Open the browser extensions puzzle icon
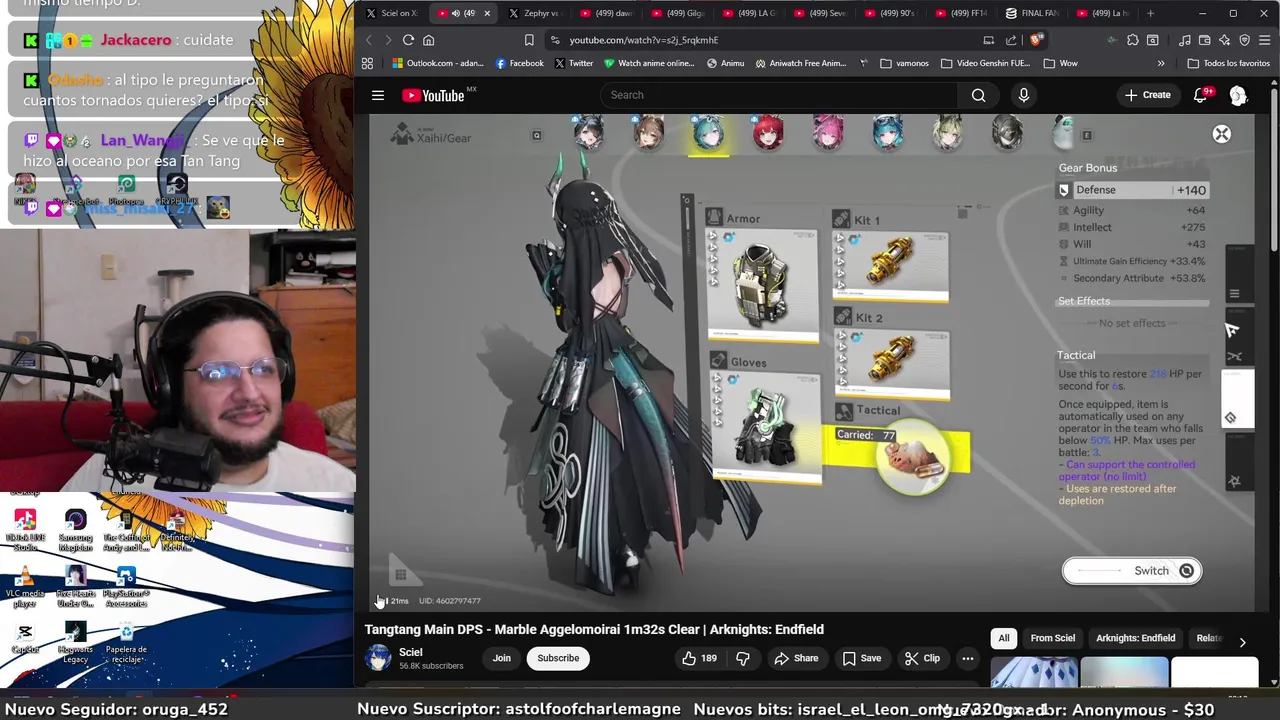This screenshot has height=720, width=1280. 1132,40
